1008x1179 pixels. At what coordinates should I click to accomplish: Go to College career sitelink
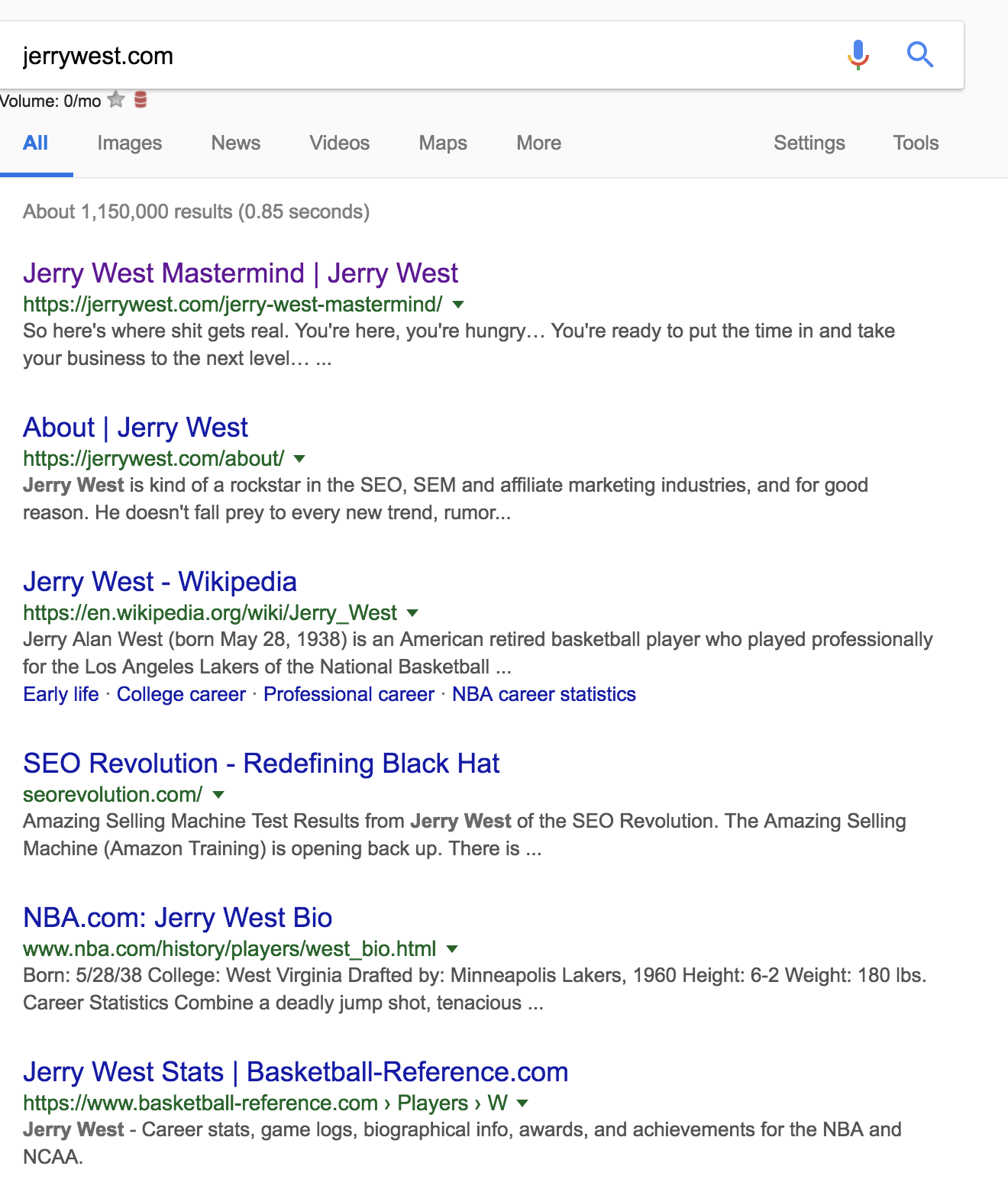coord(181,694)
